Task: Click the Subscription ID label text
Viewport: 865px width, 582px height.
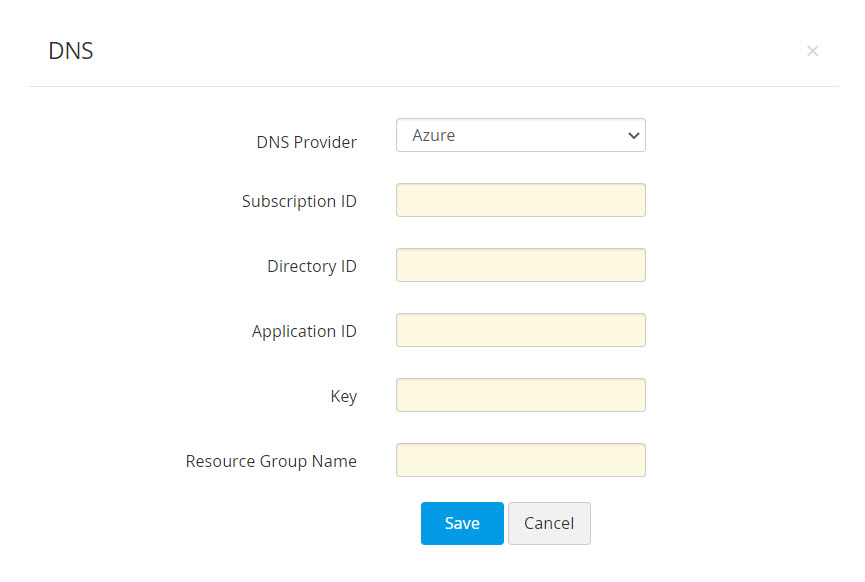Action: point(299,201)
